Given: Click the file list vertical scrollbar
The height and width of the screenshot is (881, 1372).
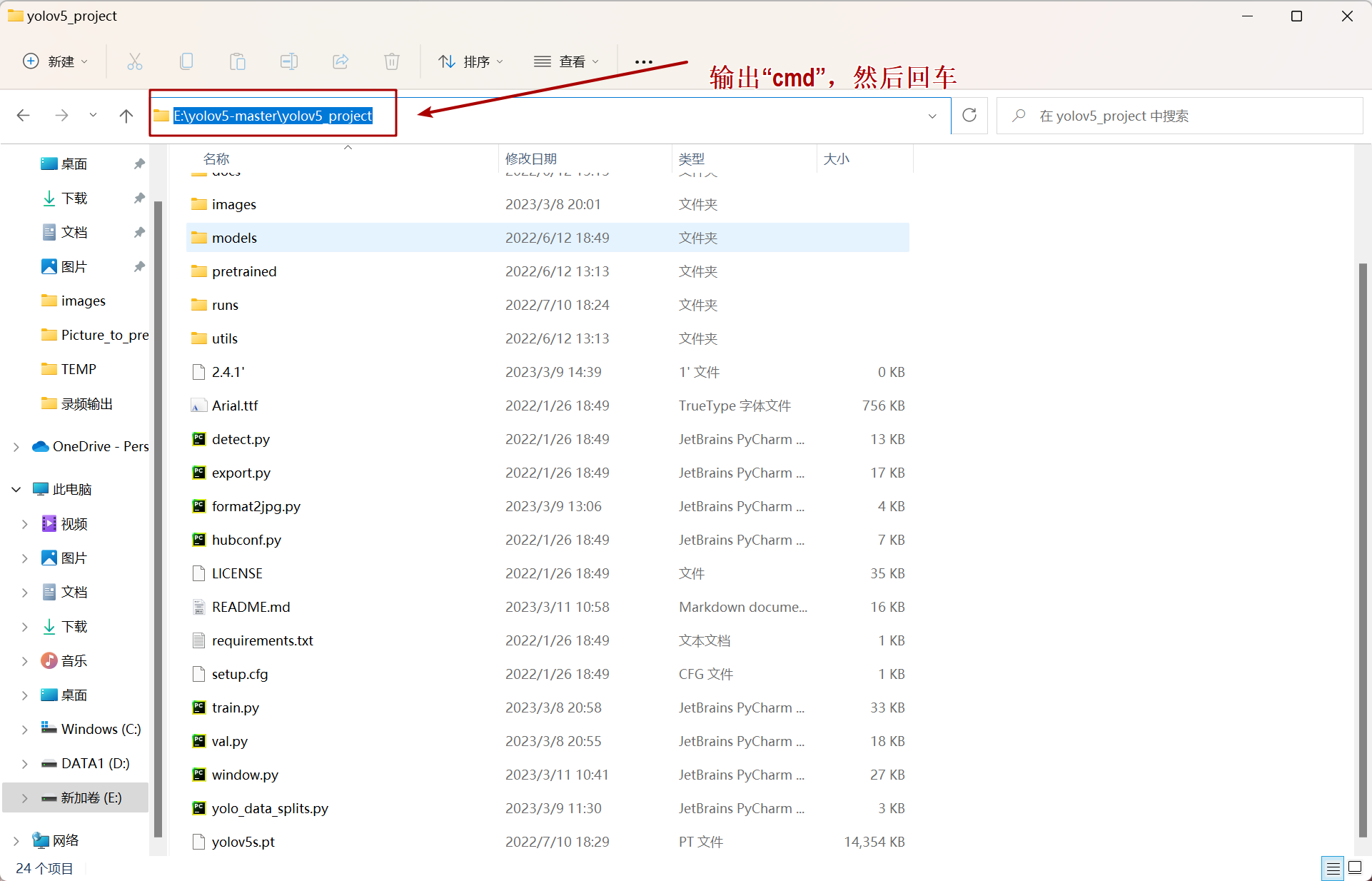Looking at the screenshot, I should click(1363, 550).
